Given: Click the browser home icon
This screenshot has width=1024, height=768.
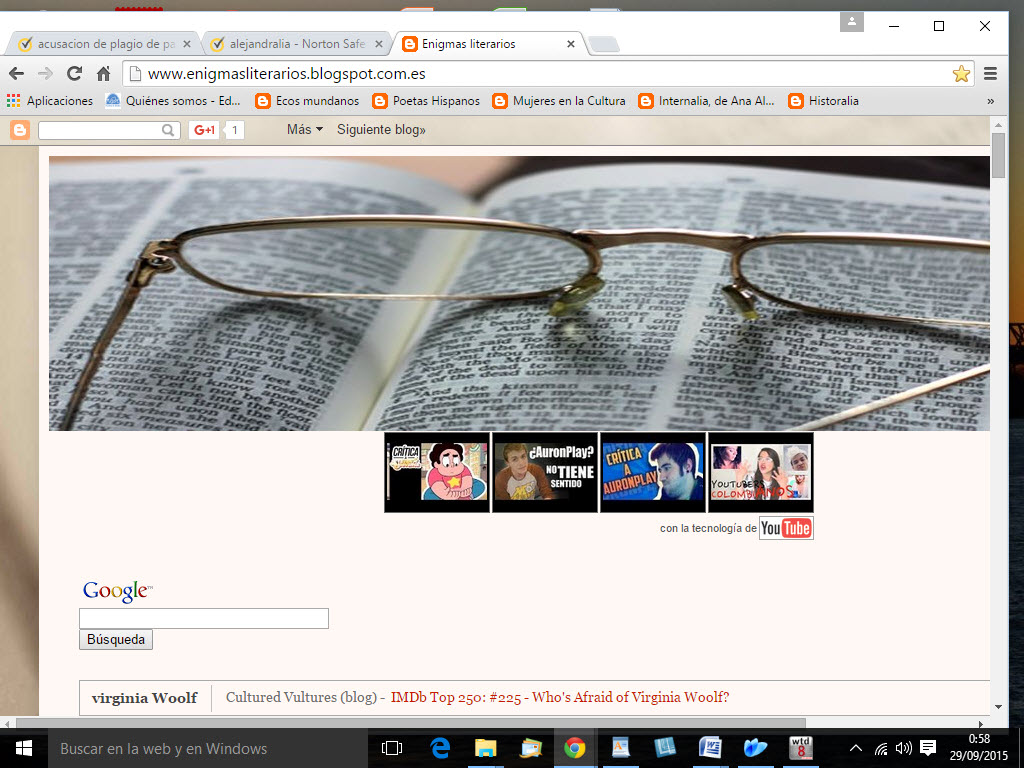Looking at the screenshot, I should pos(103,73).
